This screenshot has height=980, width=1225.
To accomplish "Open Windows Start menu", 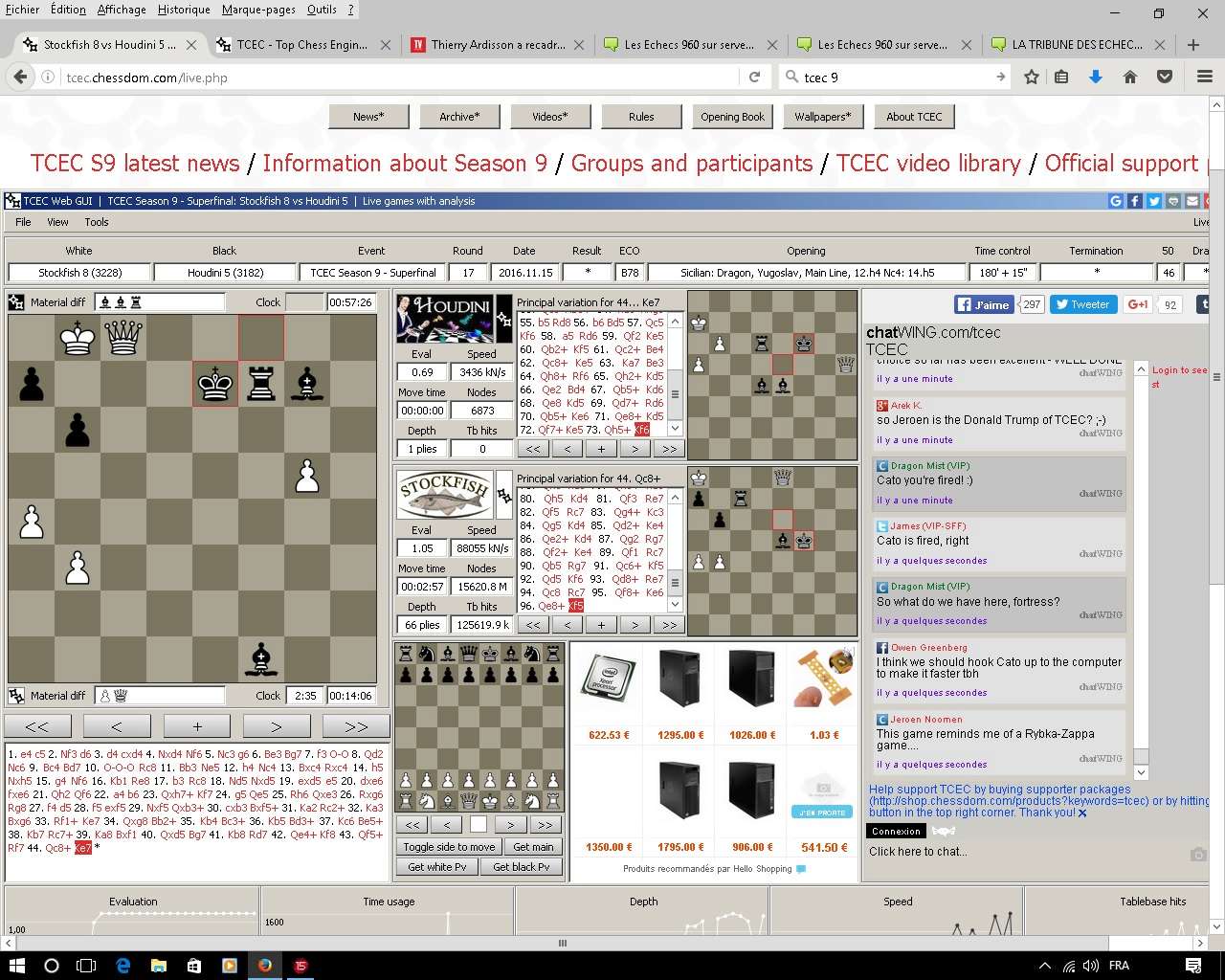I will (17, 966).
